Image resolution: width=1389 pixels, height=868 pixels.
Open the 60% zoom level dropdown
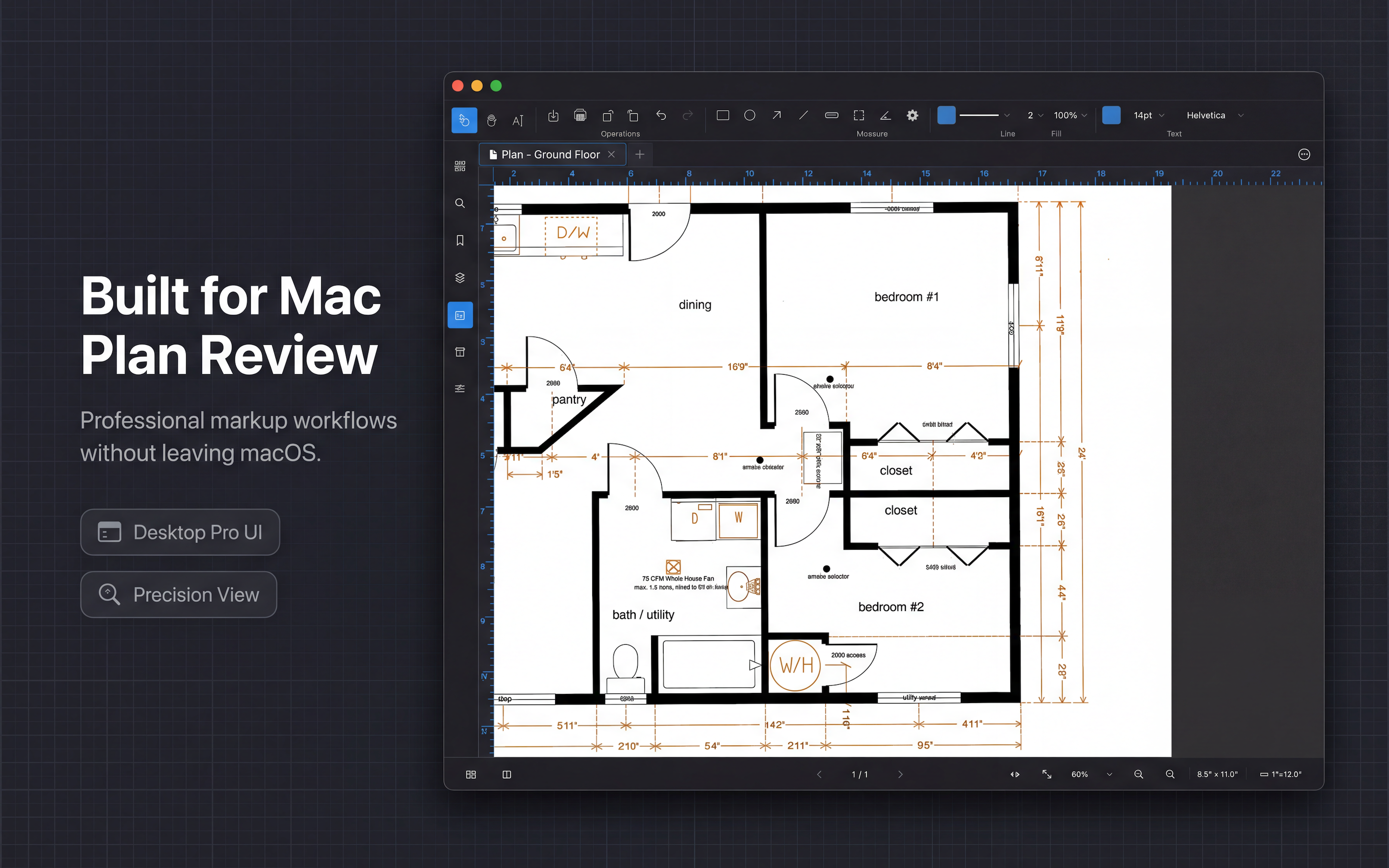[x=1091, y=774]
